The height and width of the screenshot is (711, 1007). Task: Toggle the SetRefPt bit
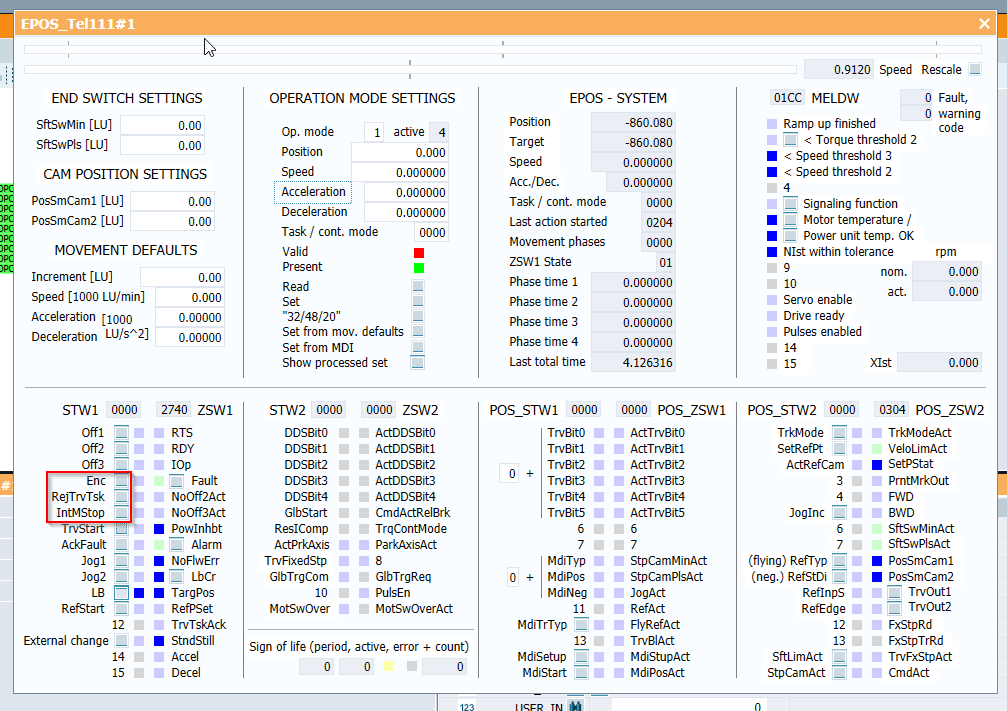pyautogui.click(x=839, y=449)
